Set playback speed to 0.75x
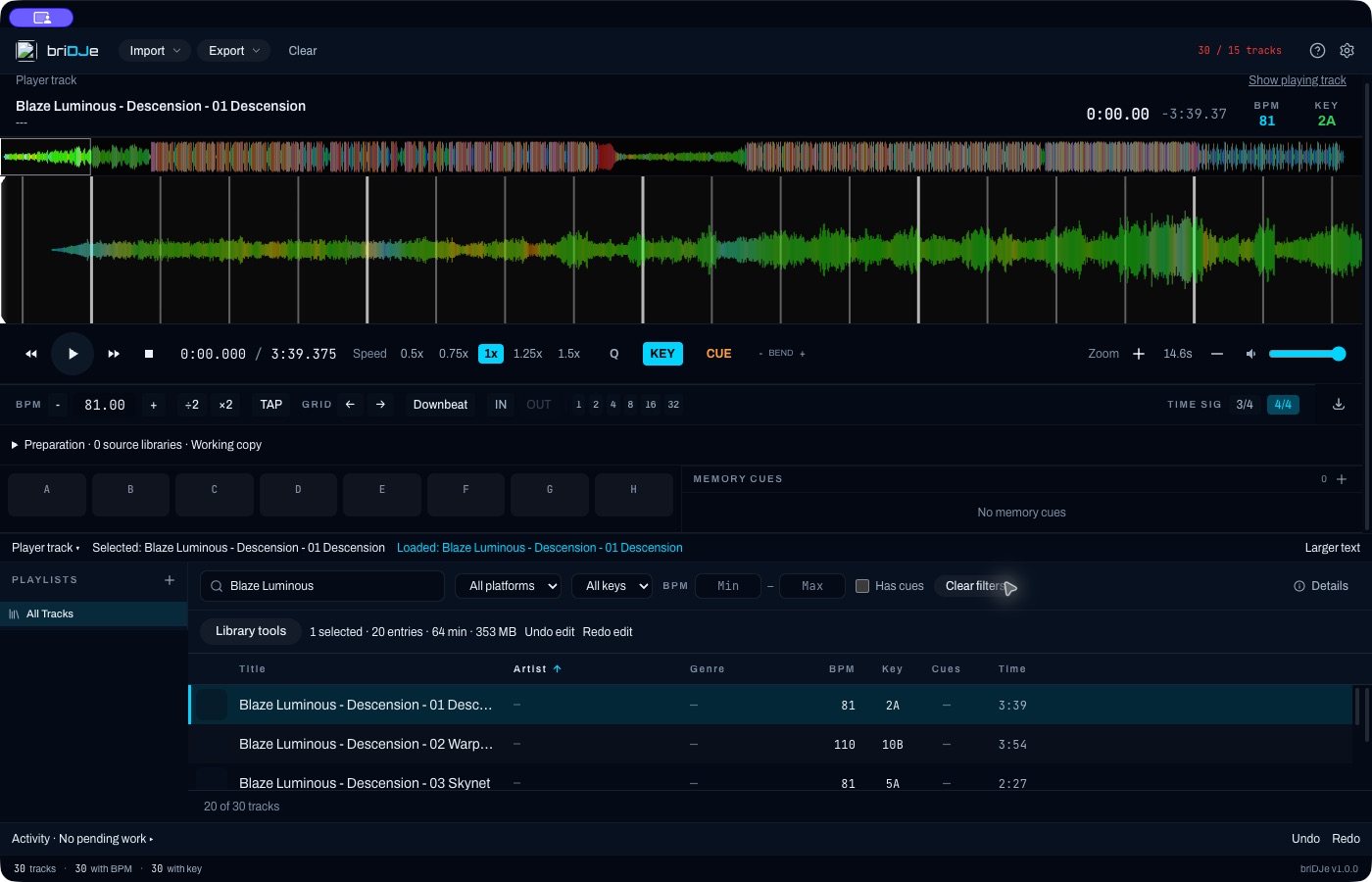Screen dimensions: 1372x882 (x=454, y=354)
